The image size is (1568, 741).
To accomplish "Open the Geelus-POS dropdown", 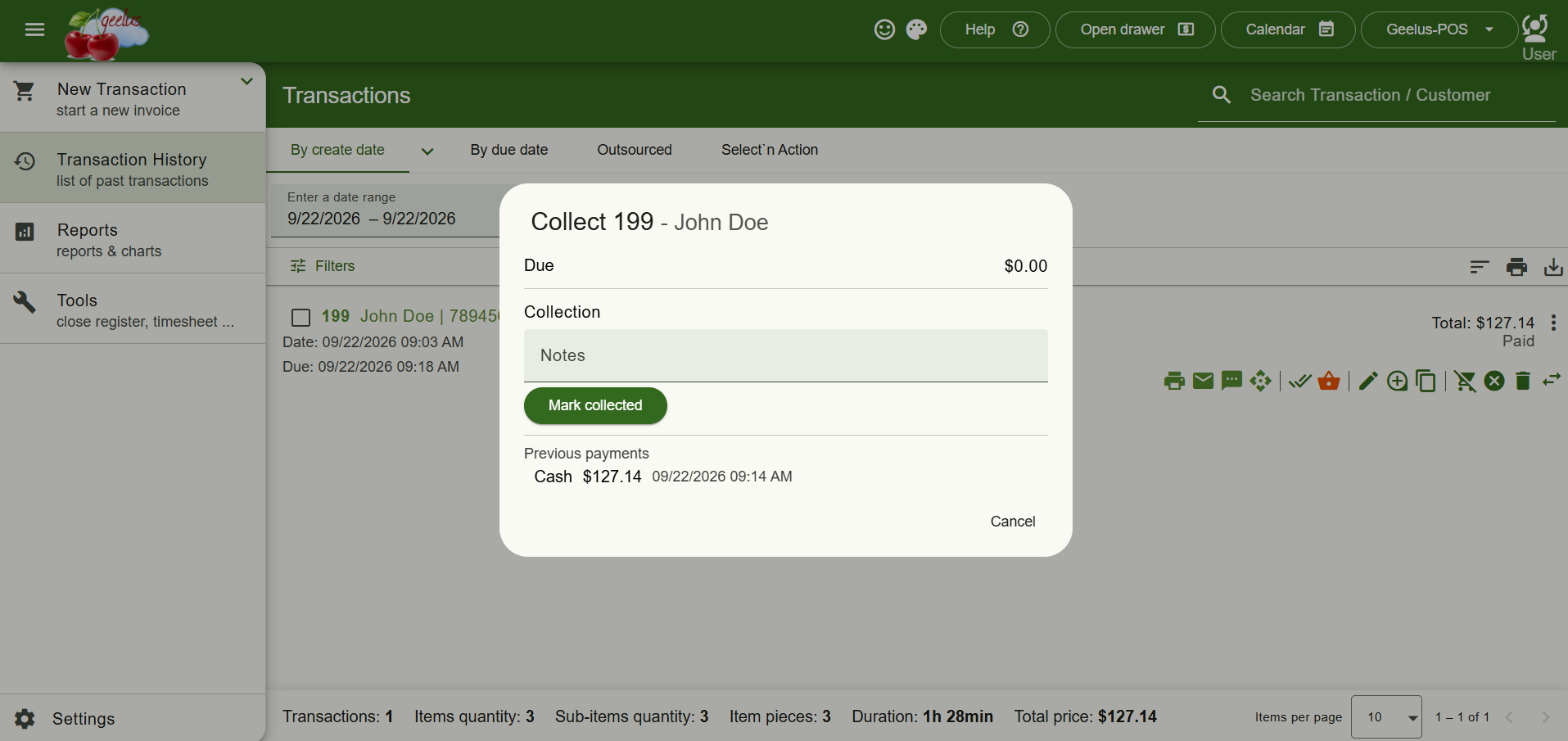I will (1439, 29).
